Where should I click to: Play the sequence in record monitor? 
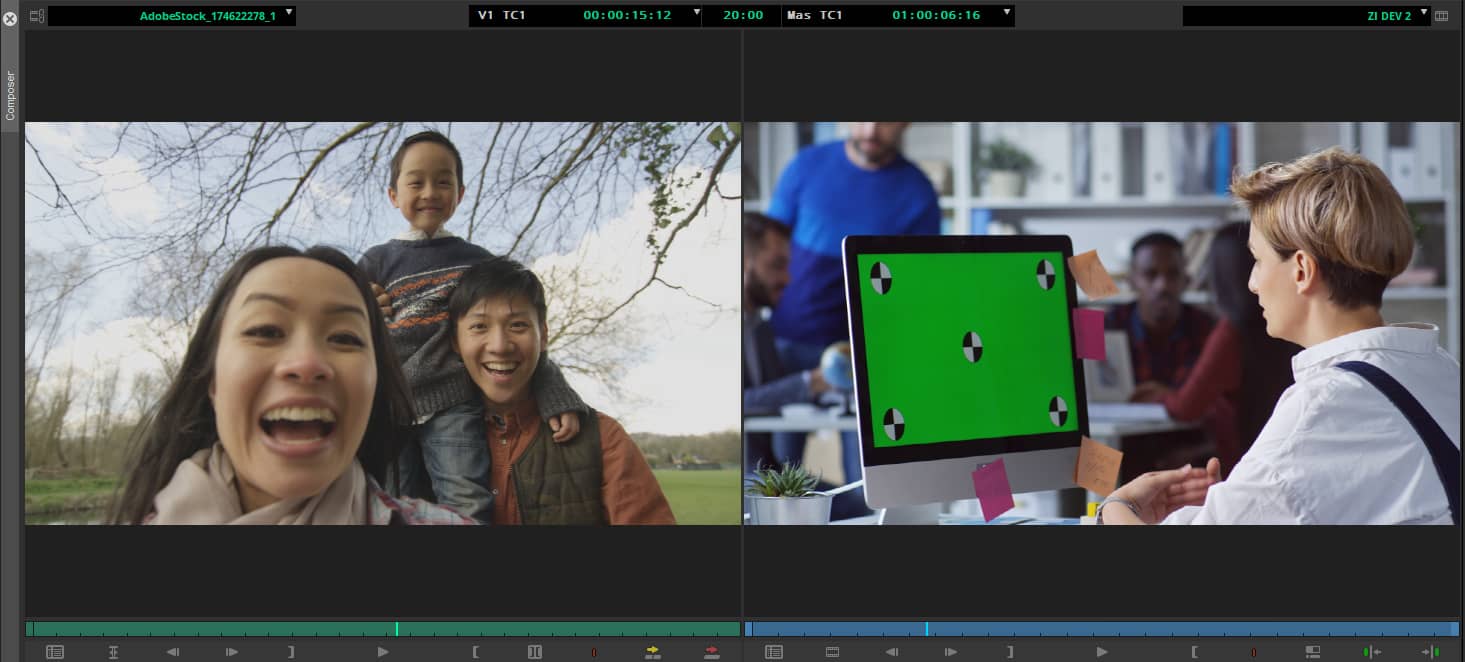tap(1102, 652)
